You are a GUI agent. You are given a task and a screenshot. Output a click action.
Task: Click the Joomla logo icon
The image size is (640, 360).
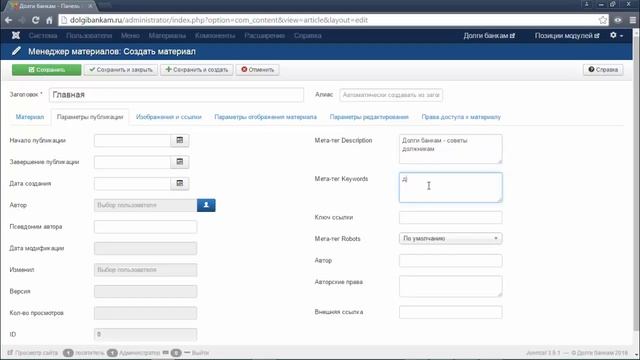[16, 36]
